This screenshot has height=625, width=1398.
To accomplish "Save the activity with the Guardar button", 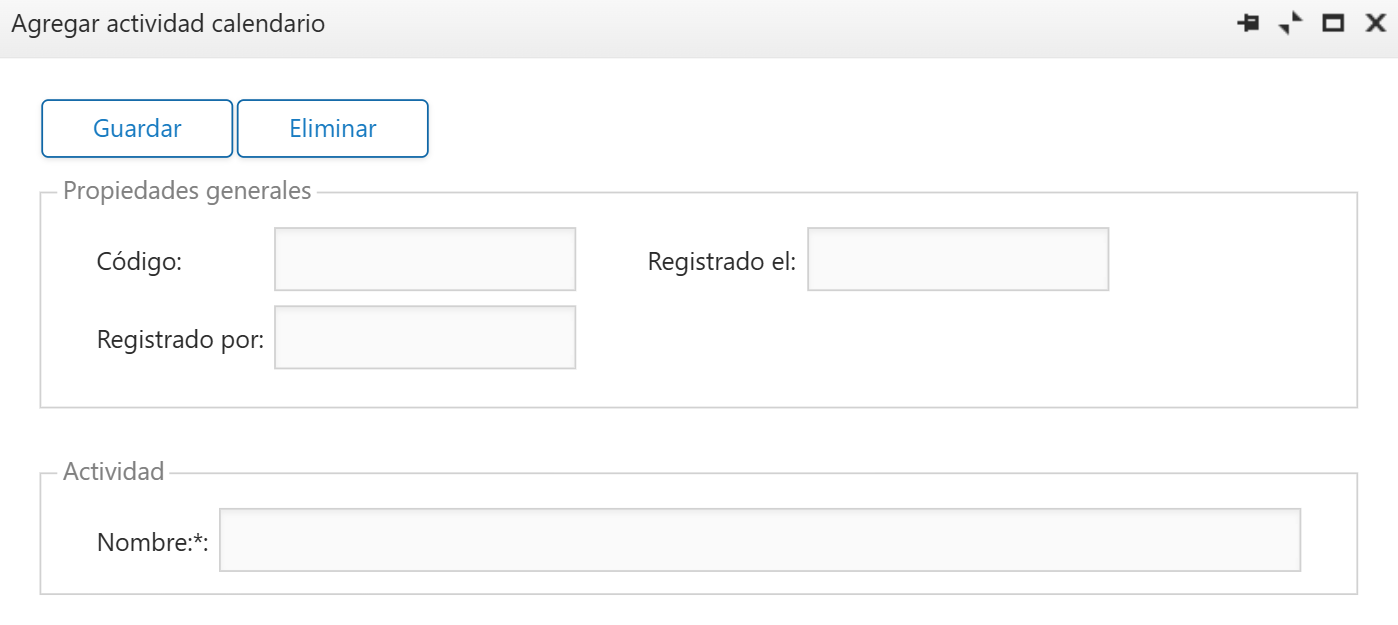I will pos(137,128).
